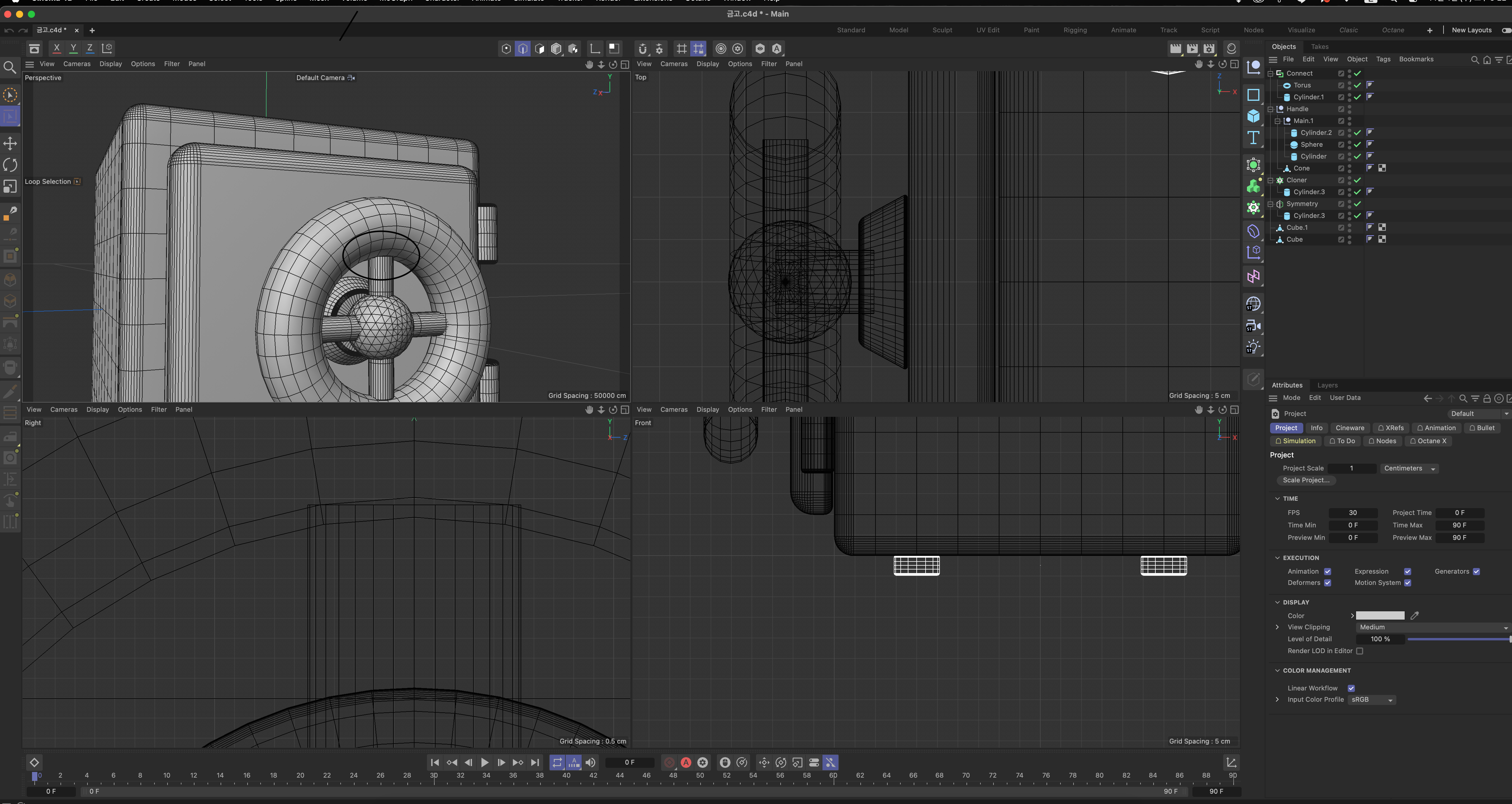The image size is (1512, 804).
Task: Toggle sound playback speaker icon
Action: tap(591, 762)
